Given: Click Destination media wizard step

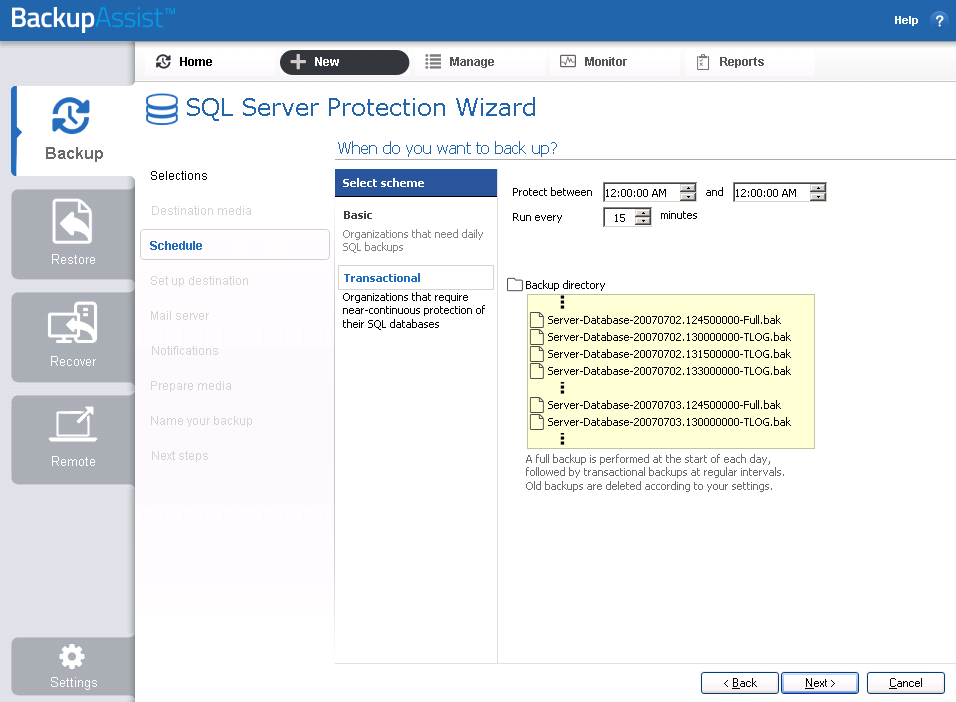Looking at the screenshot, I should tap(201, 210).
